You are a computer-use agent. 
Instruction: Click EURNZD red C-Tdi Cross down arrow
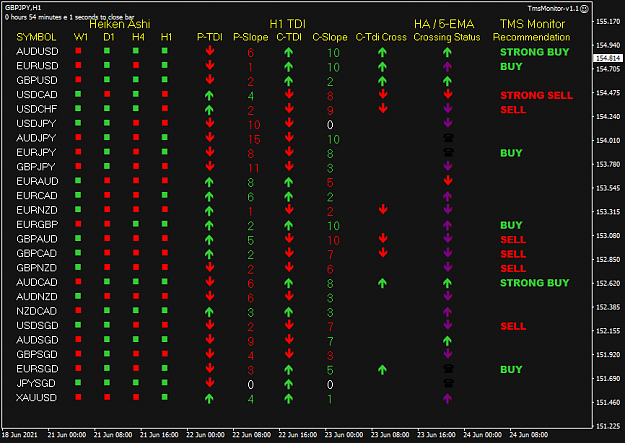tap(383, 209)
